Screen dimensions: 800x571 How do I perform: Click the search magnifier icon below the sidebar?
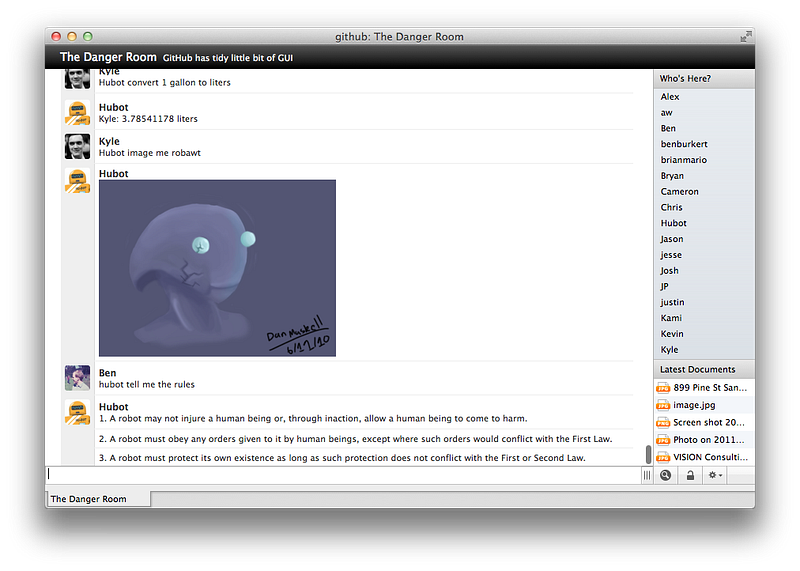(665, 476)
